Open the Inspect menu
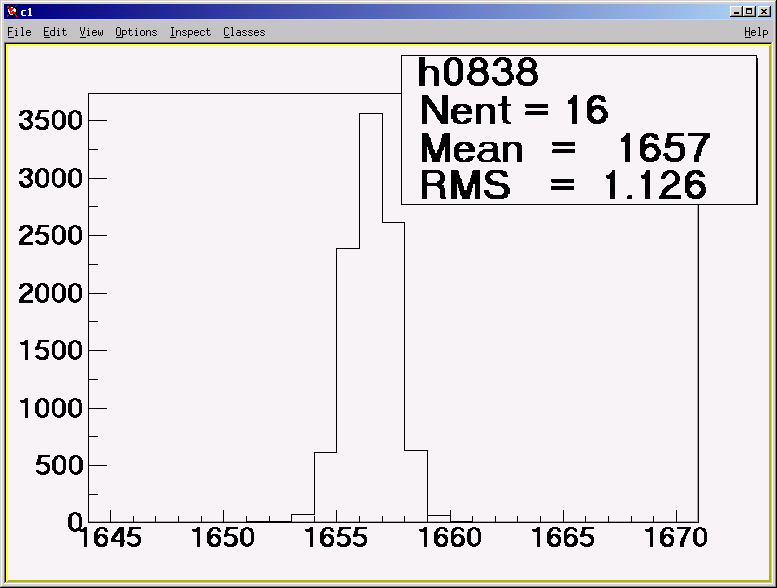 coord(190,32)
